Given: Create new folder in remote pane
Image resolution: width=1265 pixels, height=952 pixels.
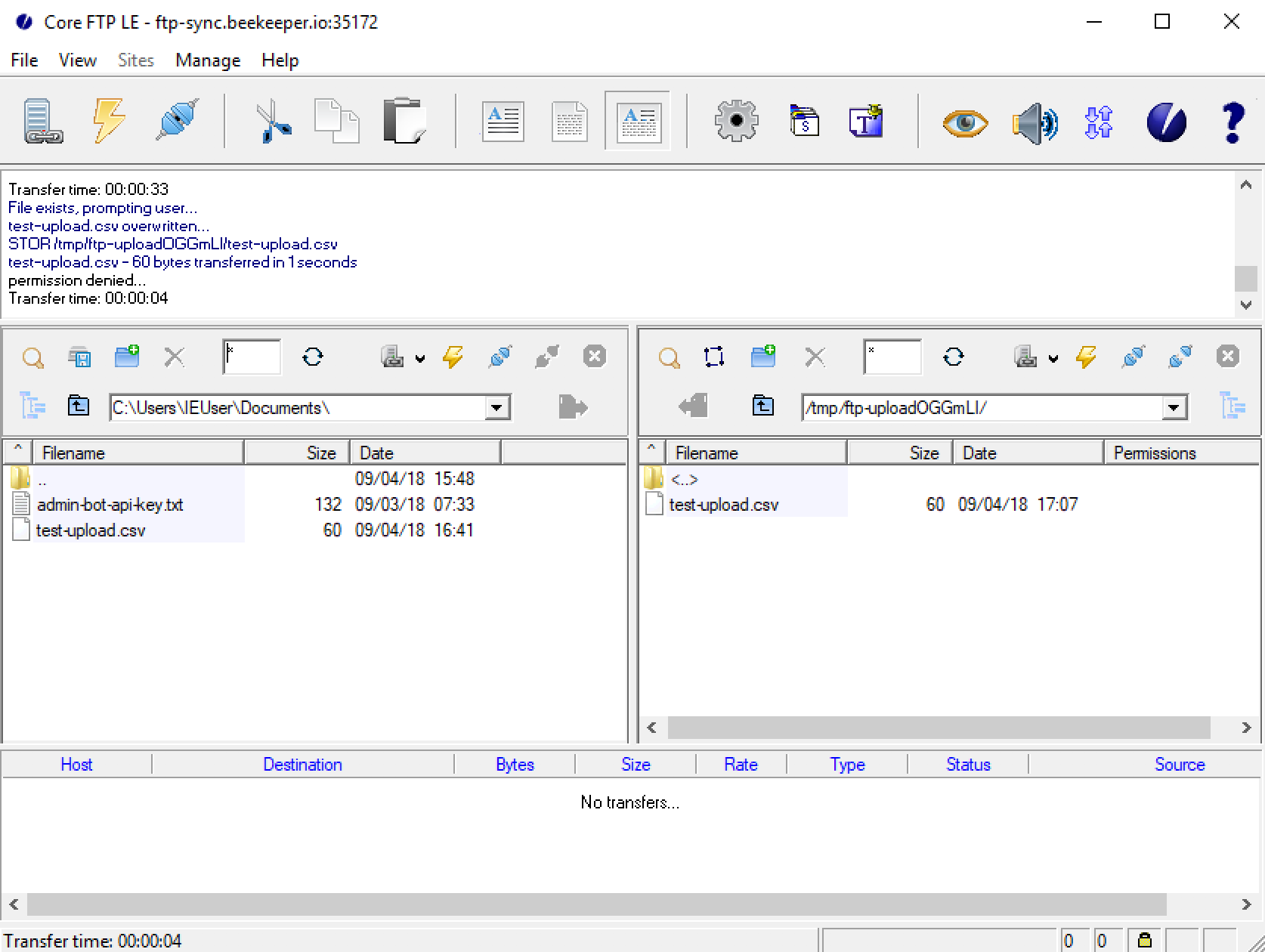Looking at the screenshot, I should coord(763,357).
